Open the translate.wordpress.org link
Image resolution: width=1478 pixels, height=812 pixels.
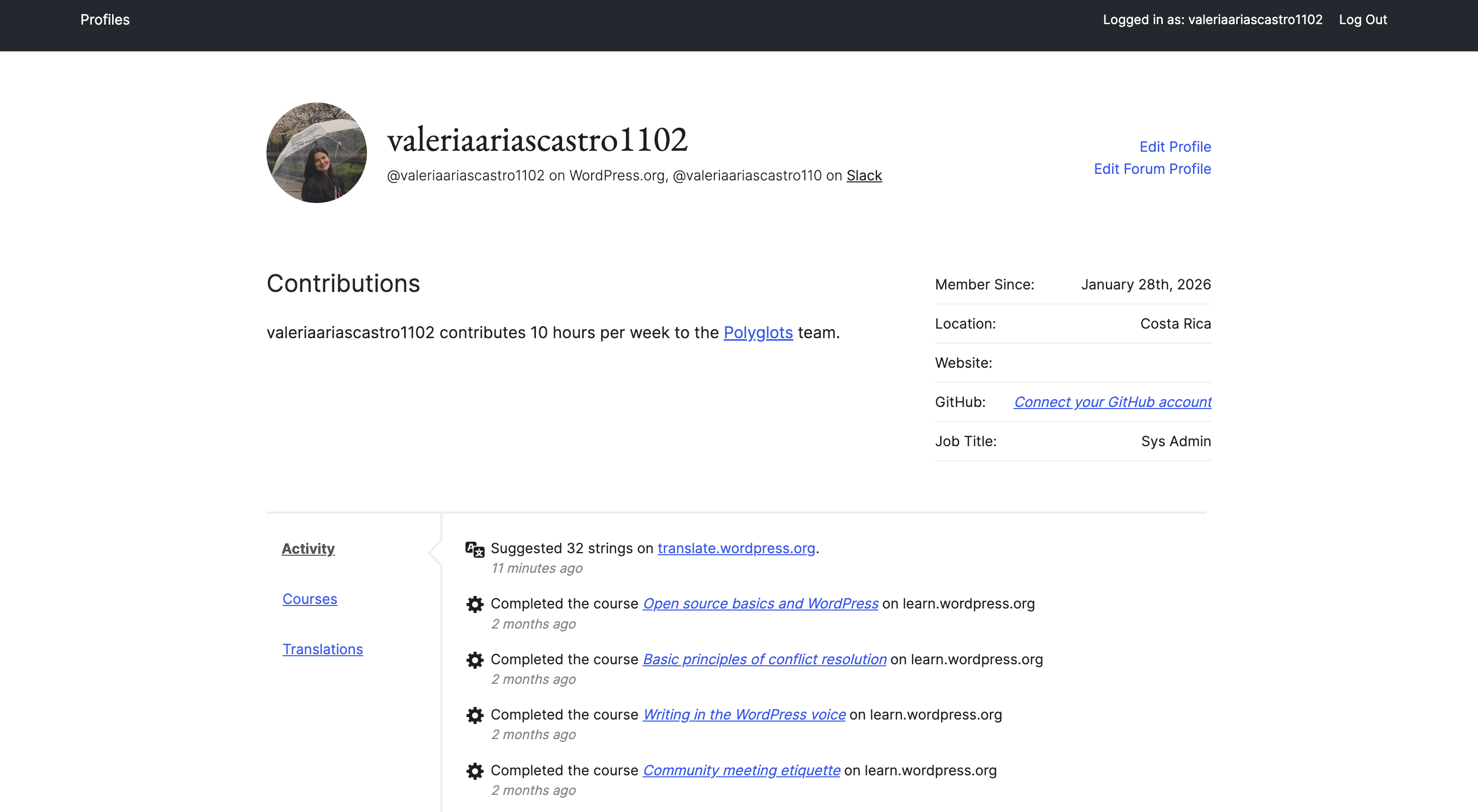coord(736,548)
